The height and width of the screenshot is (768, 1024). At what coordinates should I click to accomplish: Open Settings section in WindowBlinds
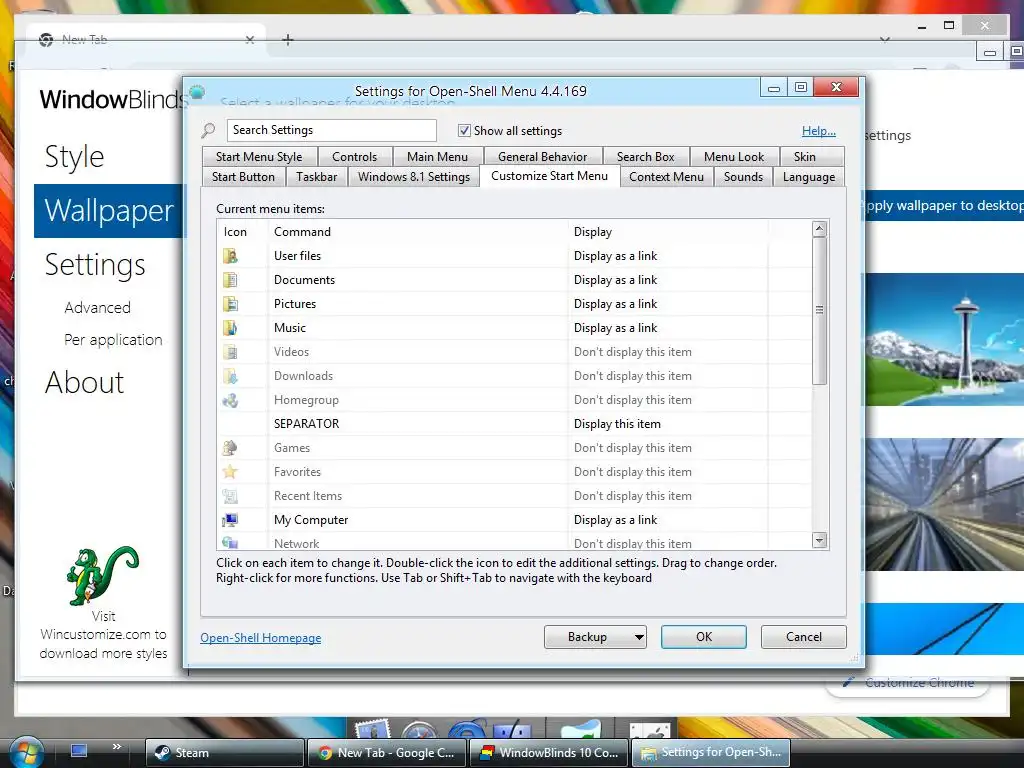point(95,264)
